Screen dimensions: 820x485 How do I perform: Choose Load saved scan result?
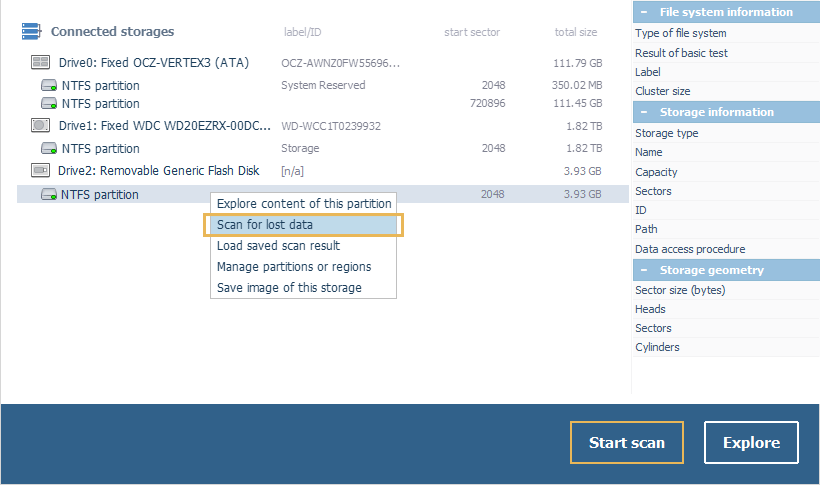click(x=278, y=246)
